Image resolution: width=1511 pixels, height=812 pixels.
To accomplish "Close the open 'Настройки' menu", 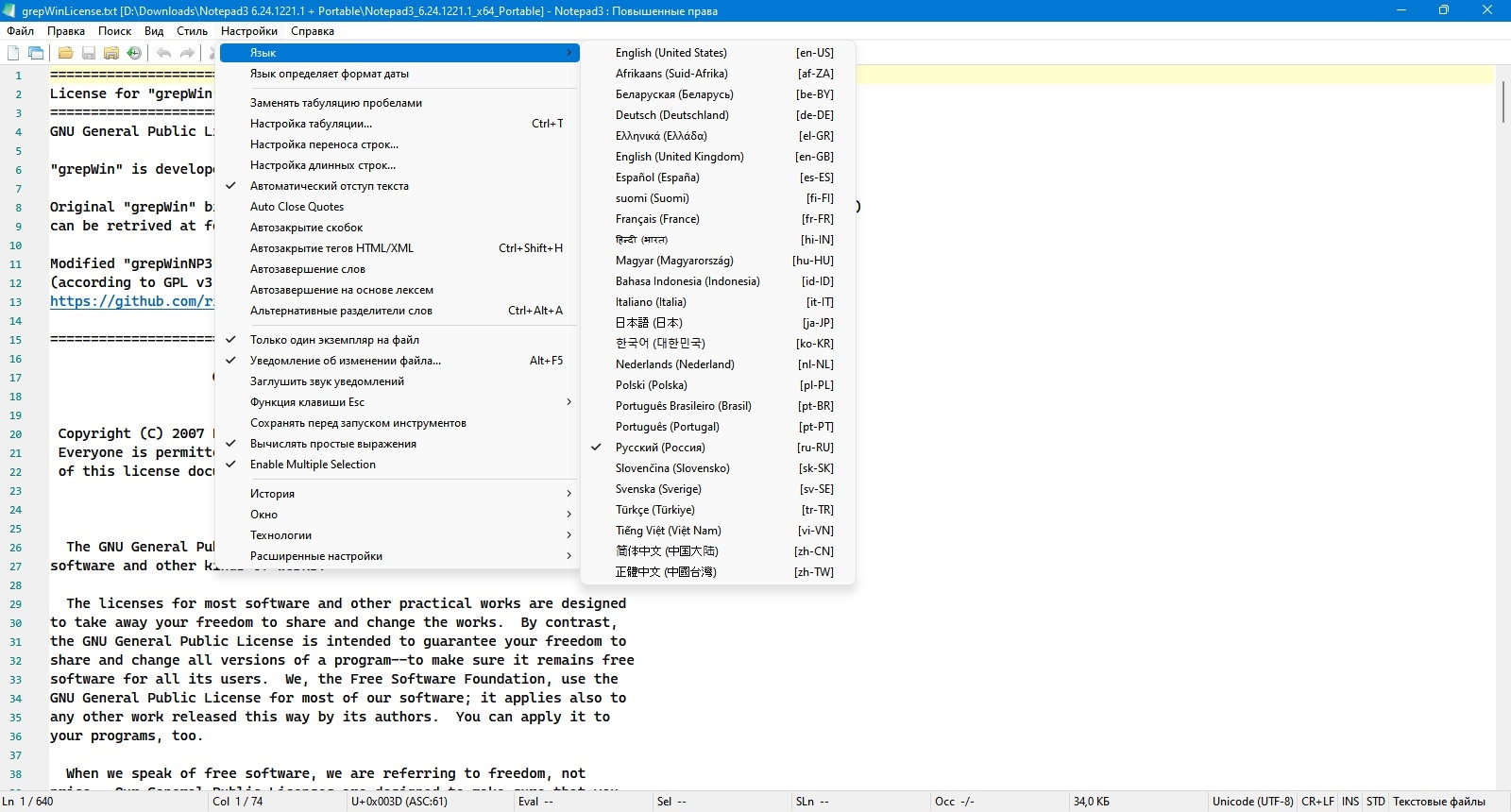I will coord(249,31).
